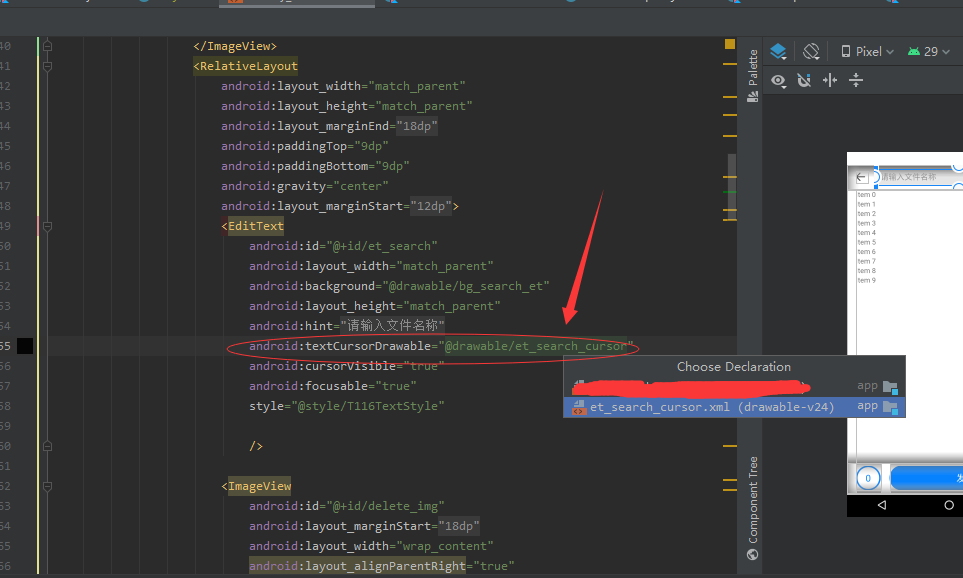Open the orientation for preview menu
963x578 pixels.
tap(811, 52)
